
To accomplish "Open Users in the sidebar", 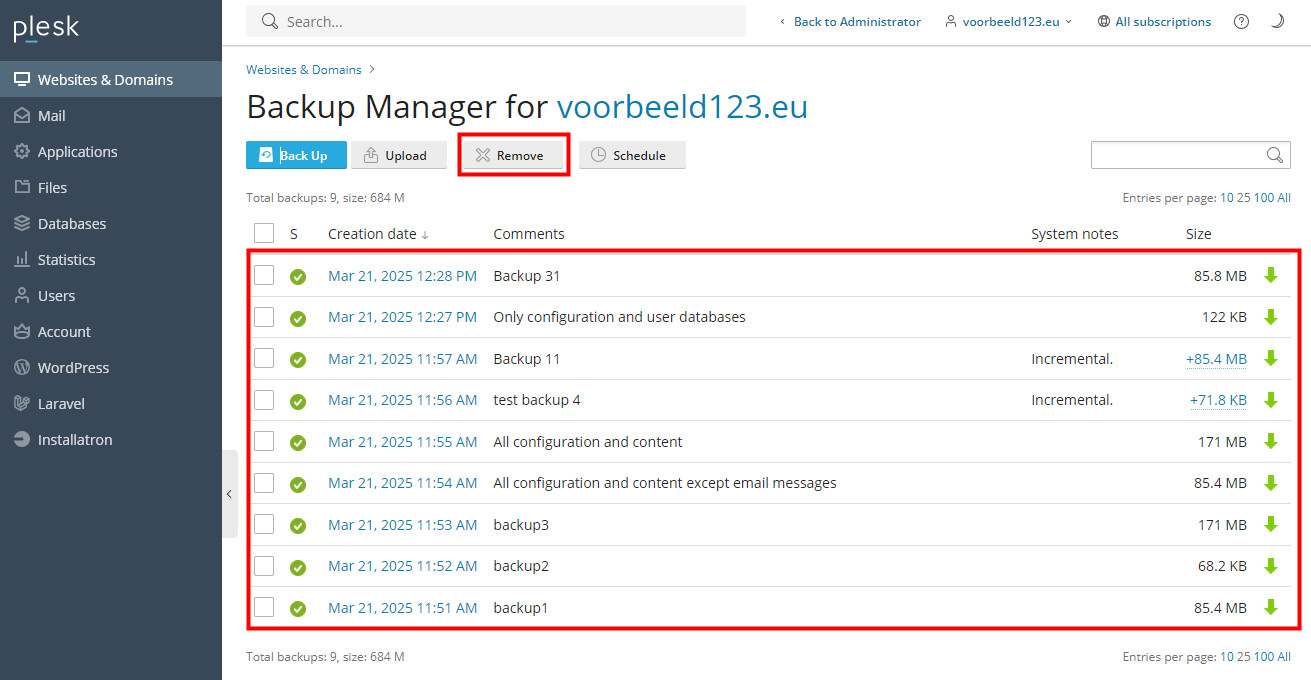I will point(111,295).
